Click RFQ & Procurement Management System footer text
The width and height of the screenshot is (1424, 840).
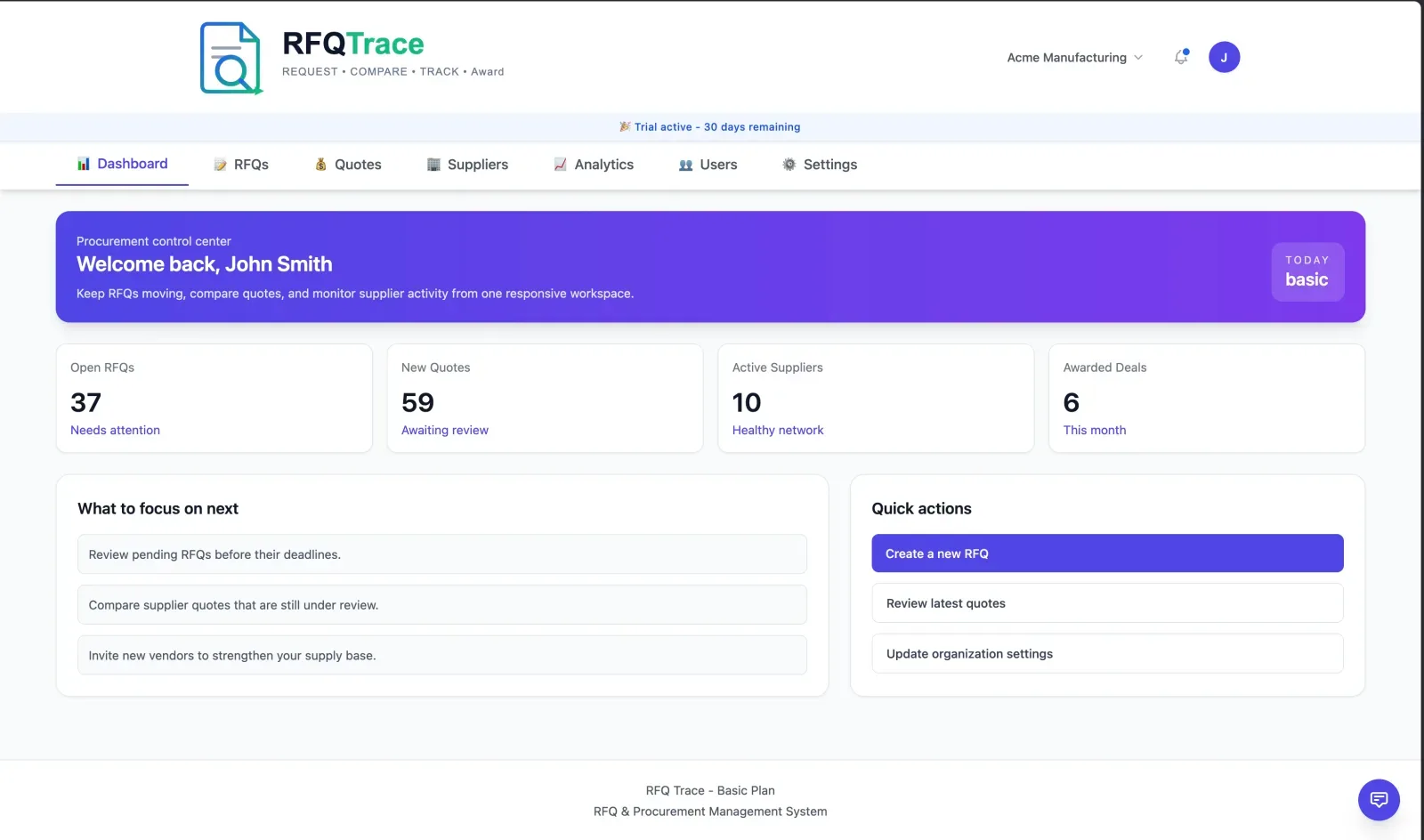click(710, 812)
